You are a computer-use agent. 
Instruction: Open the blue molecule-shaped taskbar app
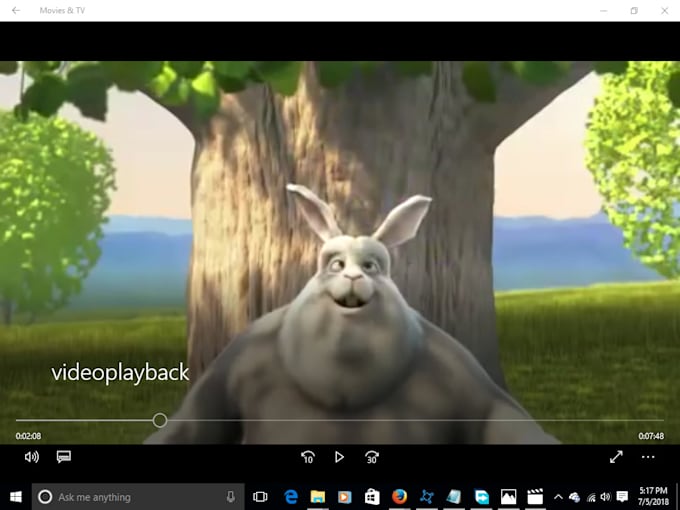427,497
